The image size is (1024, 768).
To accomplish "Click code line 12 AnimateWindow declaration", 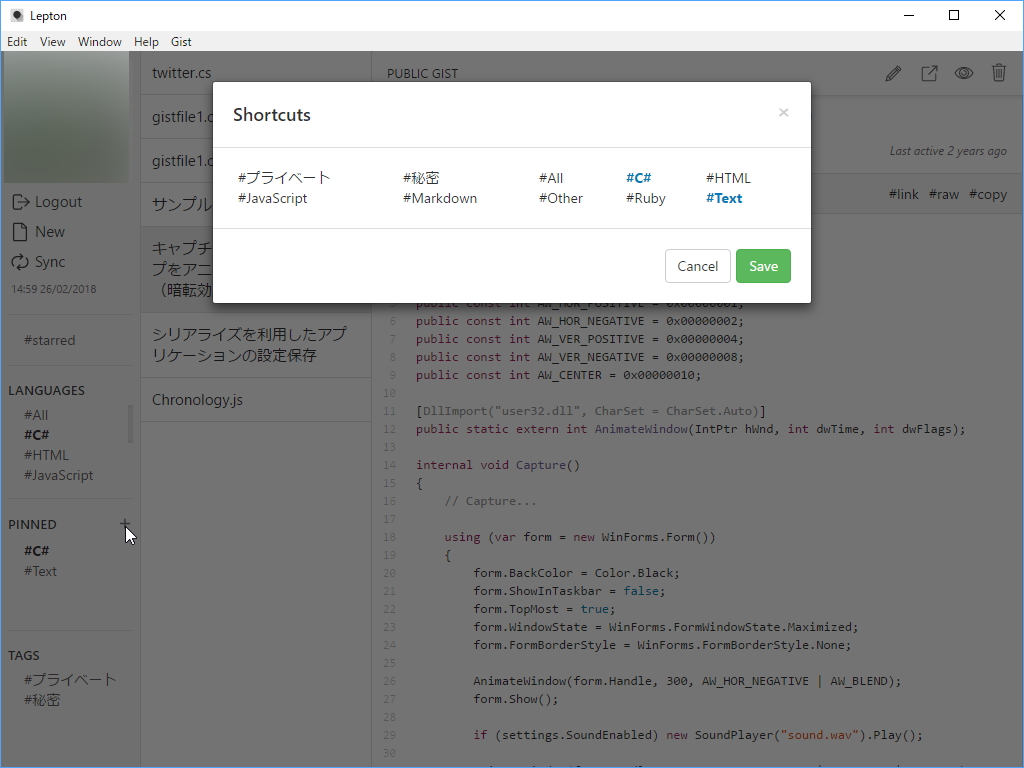I will coord(690,429).
